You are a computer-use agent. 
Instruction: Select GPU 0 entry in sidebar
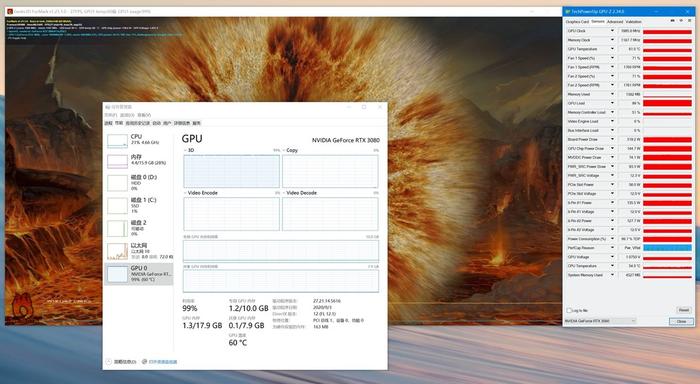coord(139,274)
